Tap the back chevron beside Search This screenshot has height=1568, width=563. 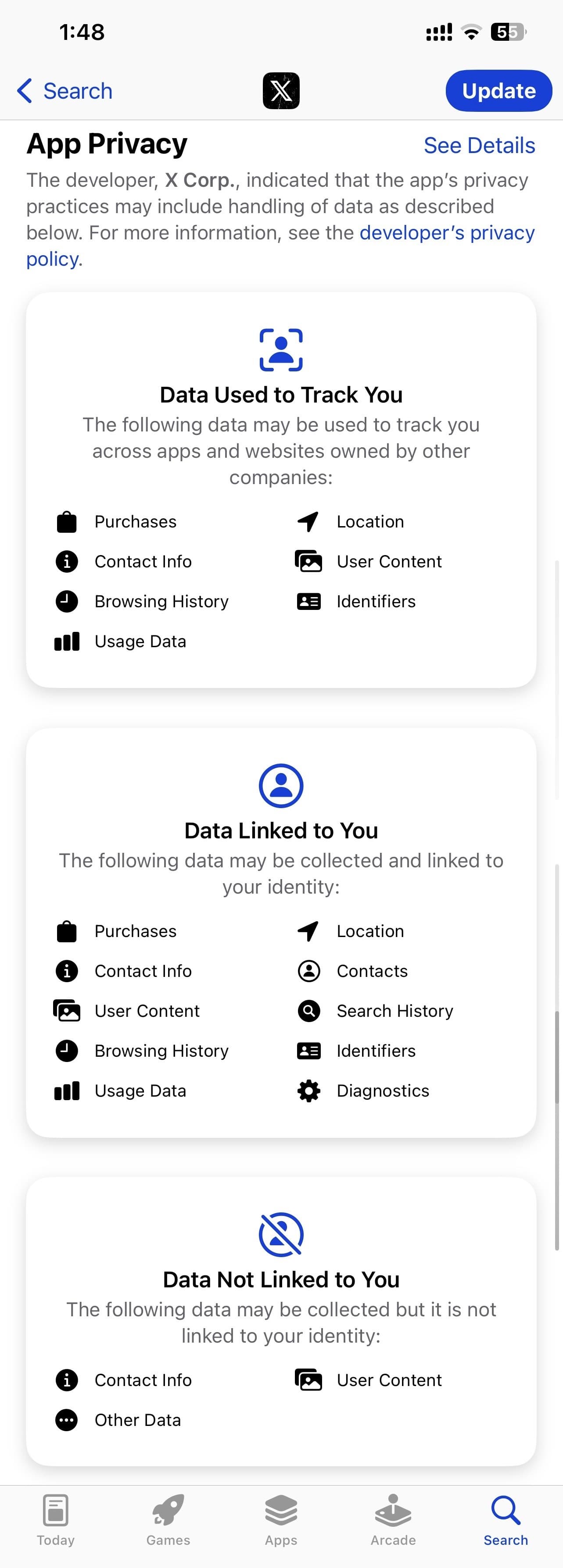click(x=25, y=91)
